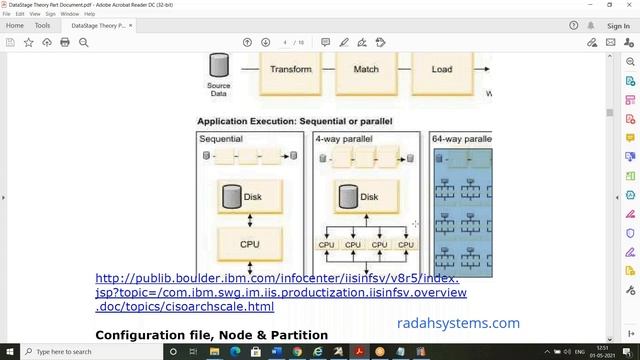Launch Microsoft Edge from taskbar
This screenshot has height=360, width=640.
coord(235,351)
